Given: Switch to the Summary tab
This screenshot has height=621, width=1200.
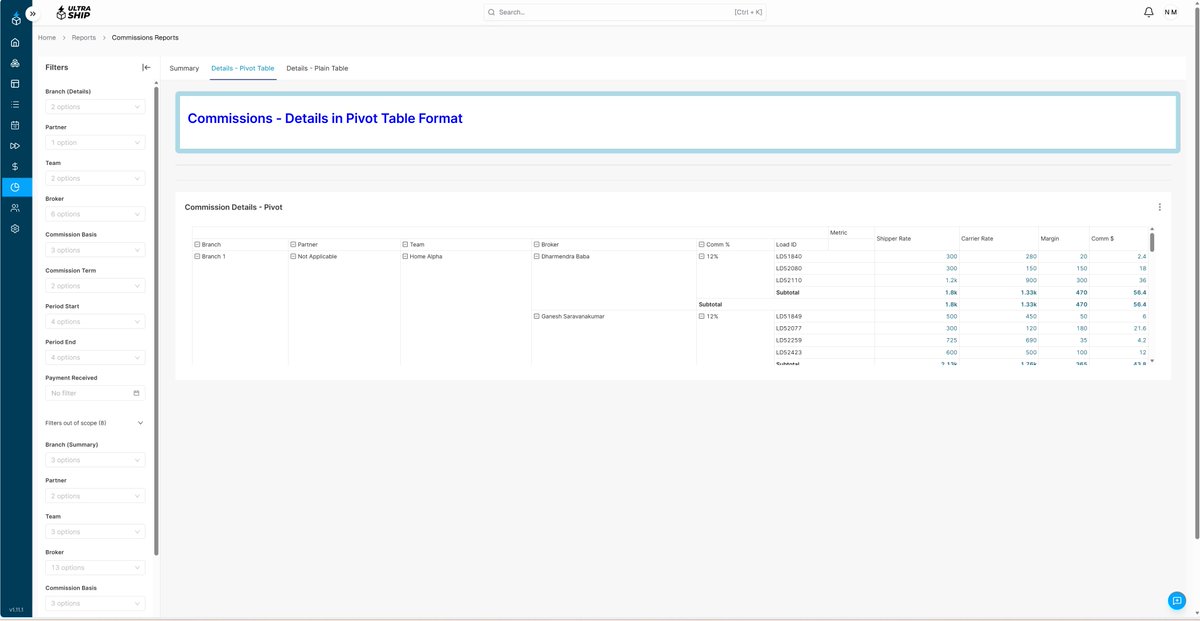Looking at the screenshot, I should 184,68.
